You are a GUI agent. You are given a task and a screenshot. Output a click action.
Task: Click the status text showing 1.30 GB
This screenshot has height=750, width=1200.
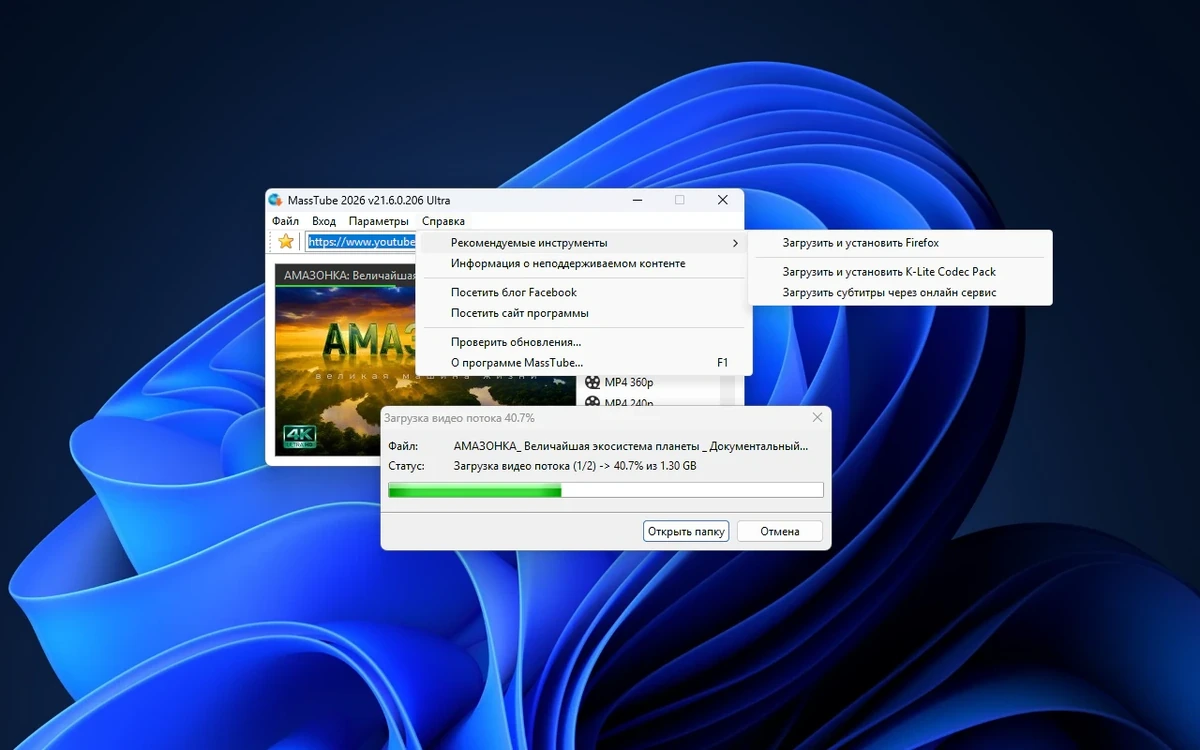coord(575,466)
